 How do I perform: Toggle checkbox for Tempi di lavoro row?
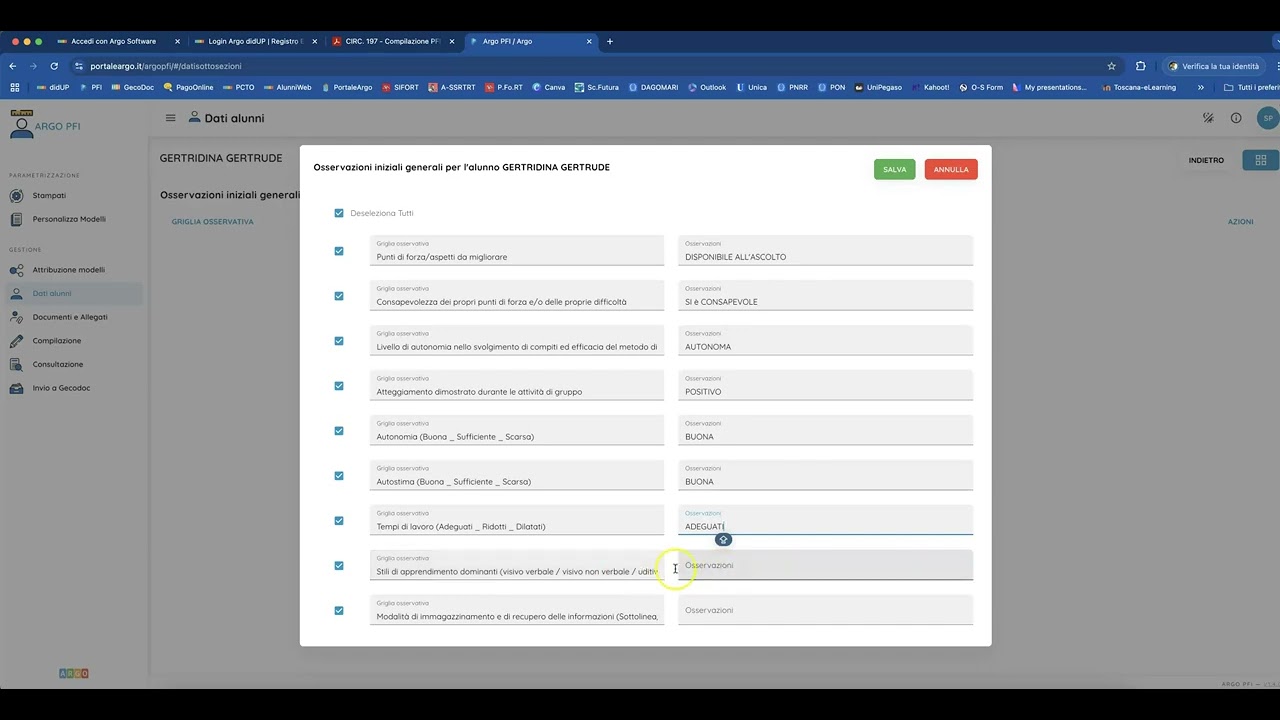[x=339, y=521]
